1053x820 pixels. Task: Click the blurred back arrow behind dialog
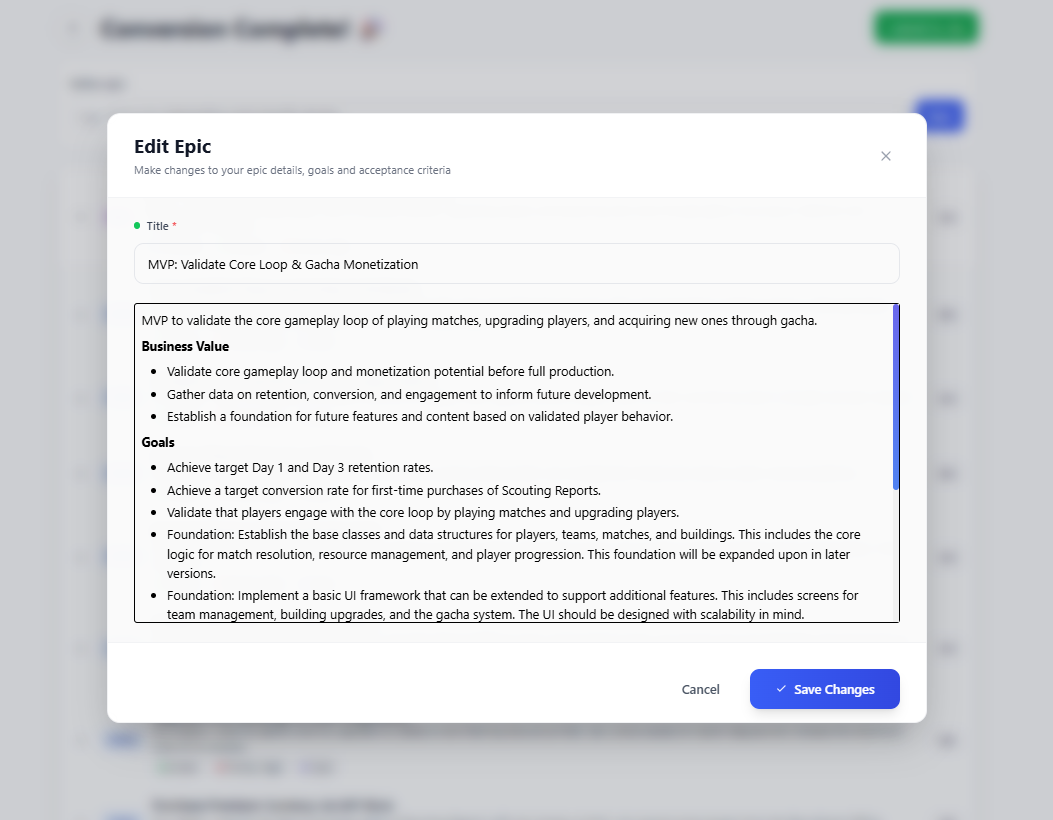(73, 28)
